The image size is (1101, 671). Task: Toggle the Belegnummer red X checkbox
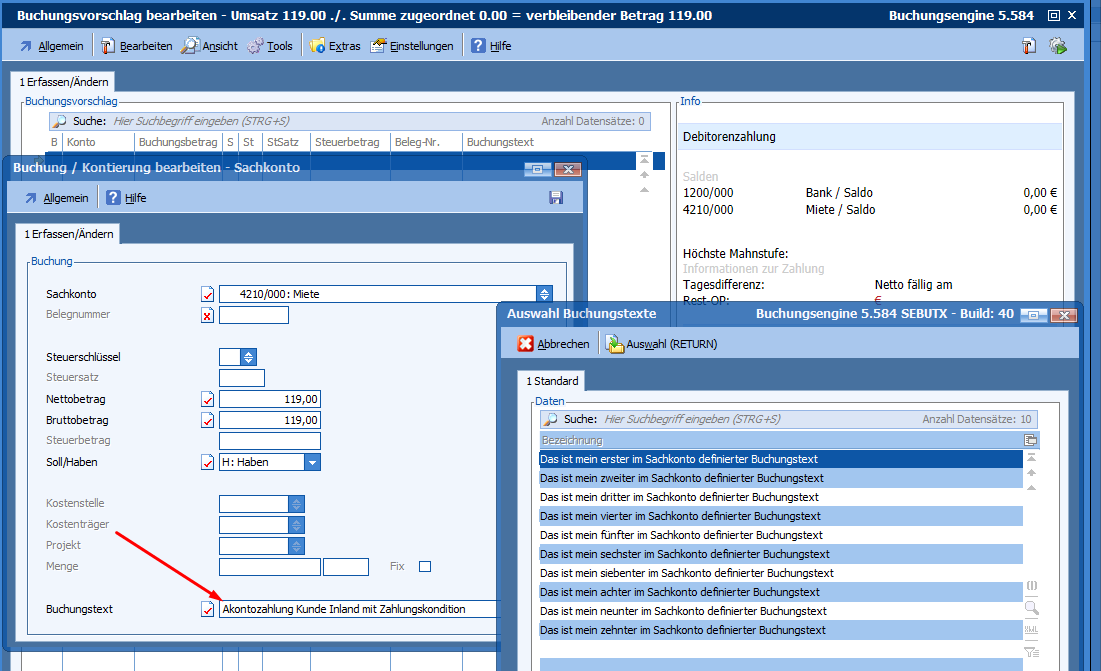pyautogui.click(x=208, y=316)
